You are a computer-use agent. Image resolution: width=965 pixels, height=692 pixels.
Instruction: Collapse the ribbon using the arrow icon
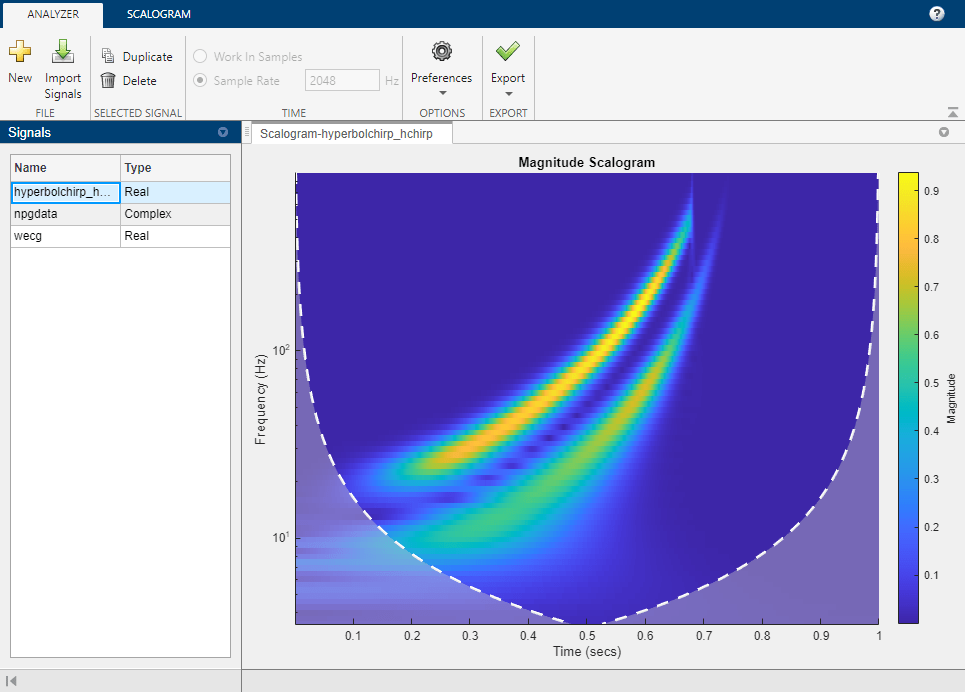pyautogui.click(x=953, y=113)
